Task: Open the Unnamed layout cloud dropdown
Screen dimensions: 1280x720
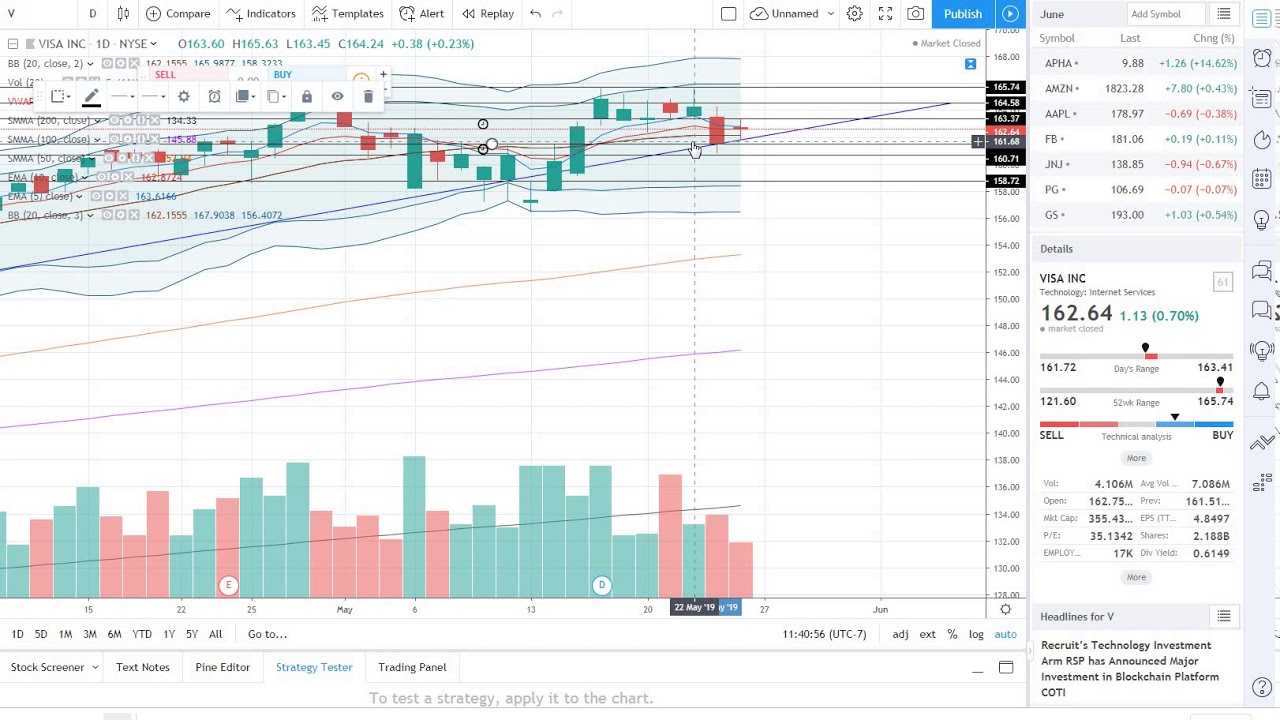Action: [x=793, y=14]
